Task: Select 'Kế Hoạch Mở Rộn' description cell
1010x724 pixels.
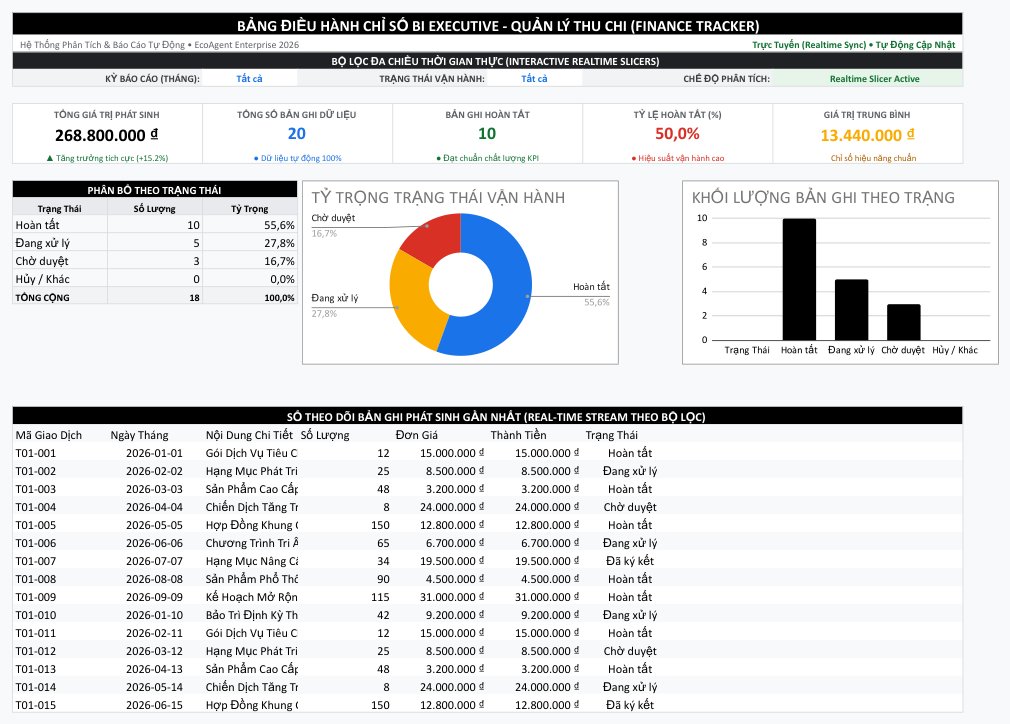Action: click(x=251, y=597)
